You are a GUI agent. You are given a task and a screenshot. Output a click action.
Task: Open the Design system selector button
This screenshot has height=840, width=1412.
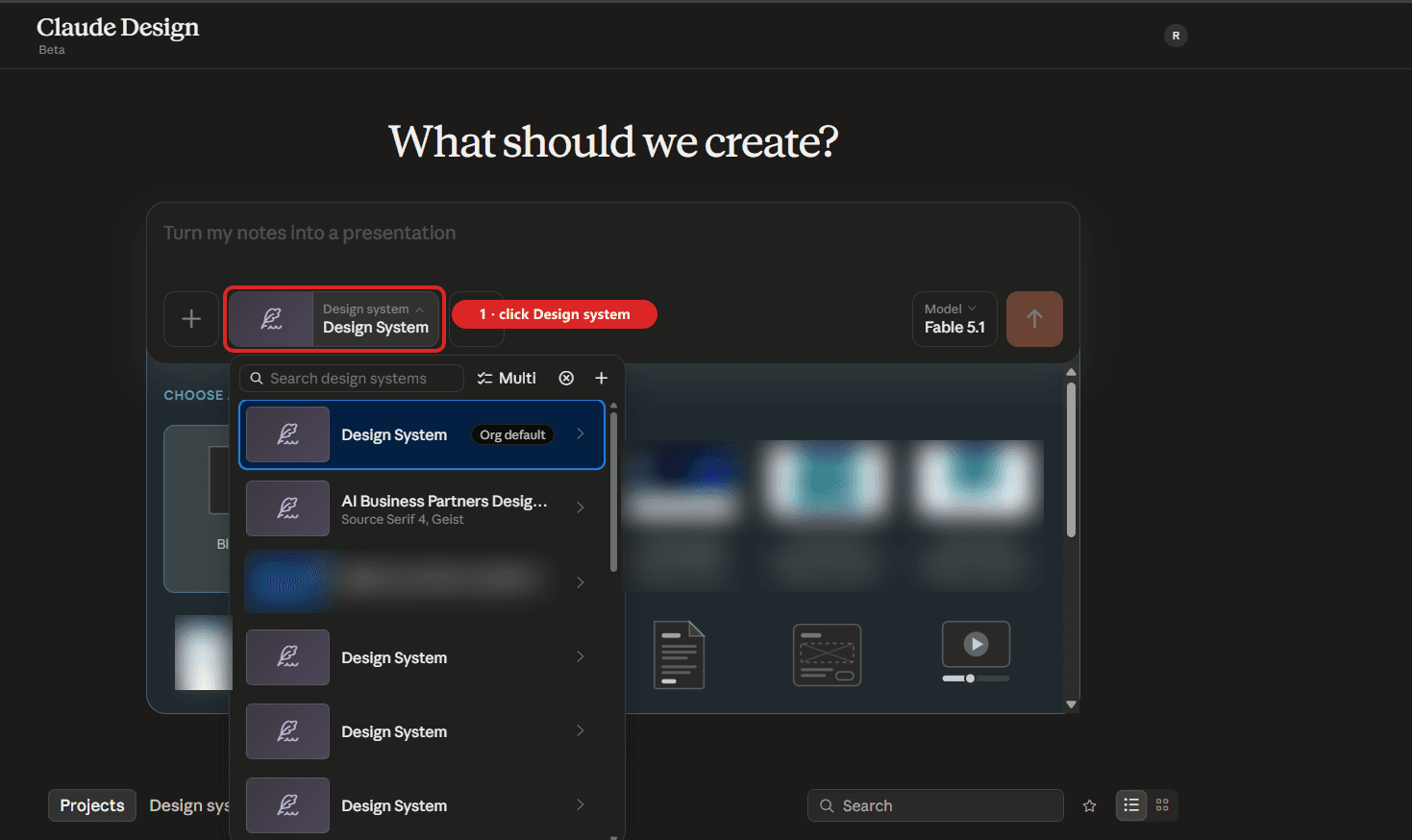(x=334, y=319)
